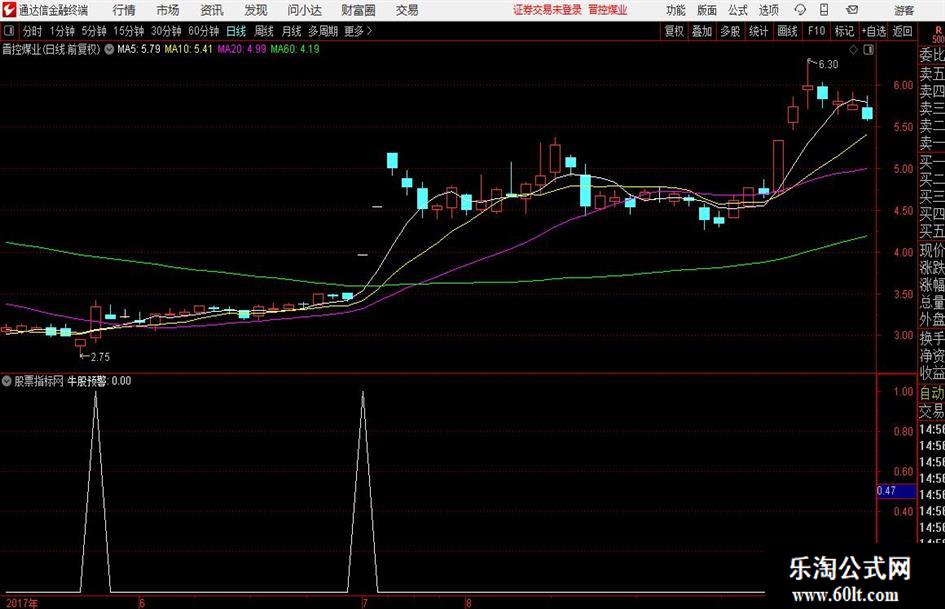Click the MA10: 5.41 indicator label
This screenshot has width=945, height=609.
pyautogui.click(x=189, y=49)
